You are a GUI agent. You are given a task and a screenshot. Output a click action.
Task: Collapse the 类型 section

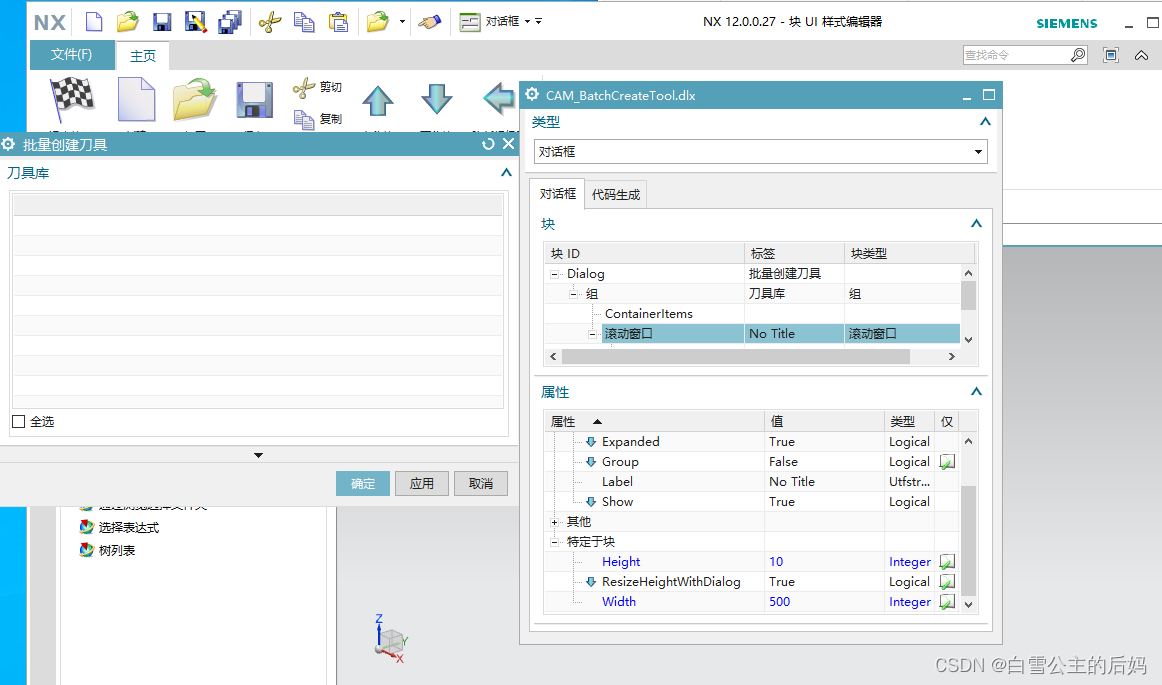(985, 122)
